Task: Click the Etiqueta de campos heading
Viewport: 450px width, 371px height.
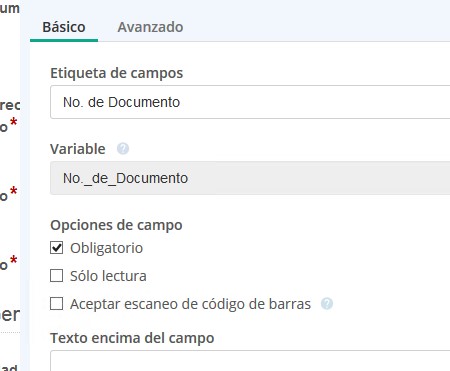Action: click(117, 73)
